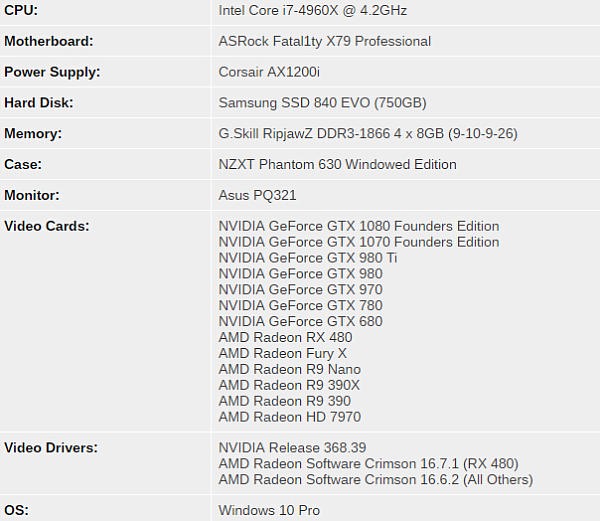Click GeForce GTX 1080 Founders Edition line

click(359, 226)
